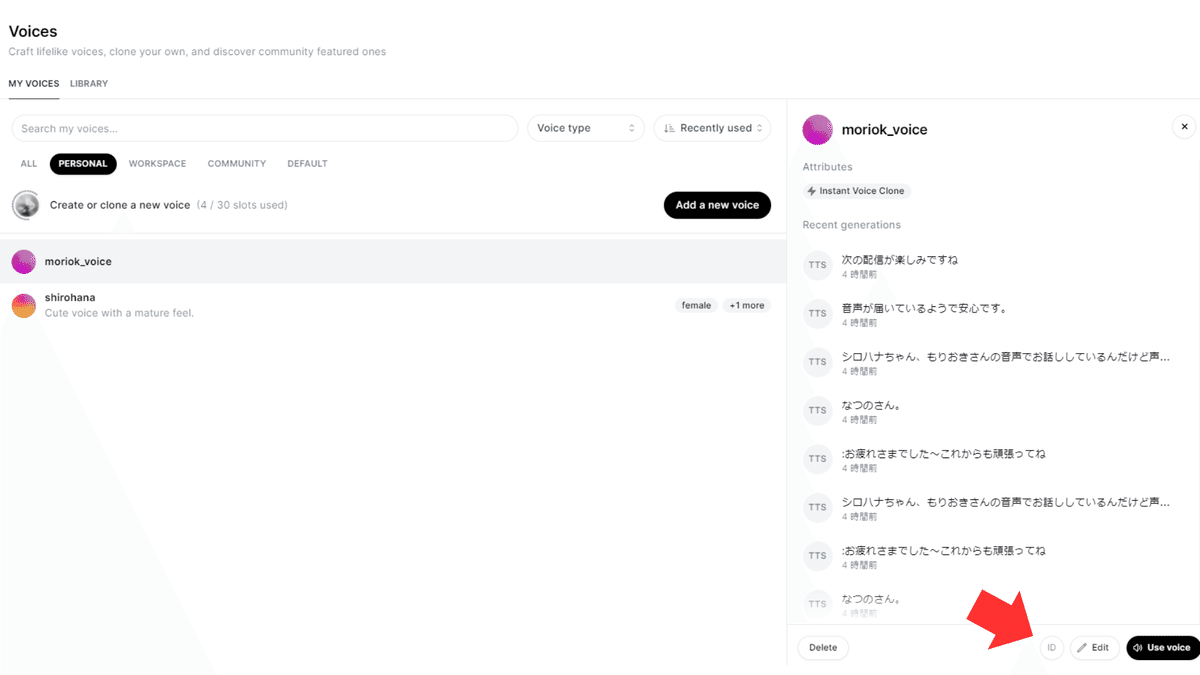This screenshot has height=675, width=1200.
Task: Expand the +1 more tags for shirohana
Action: 747,305
